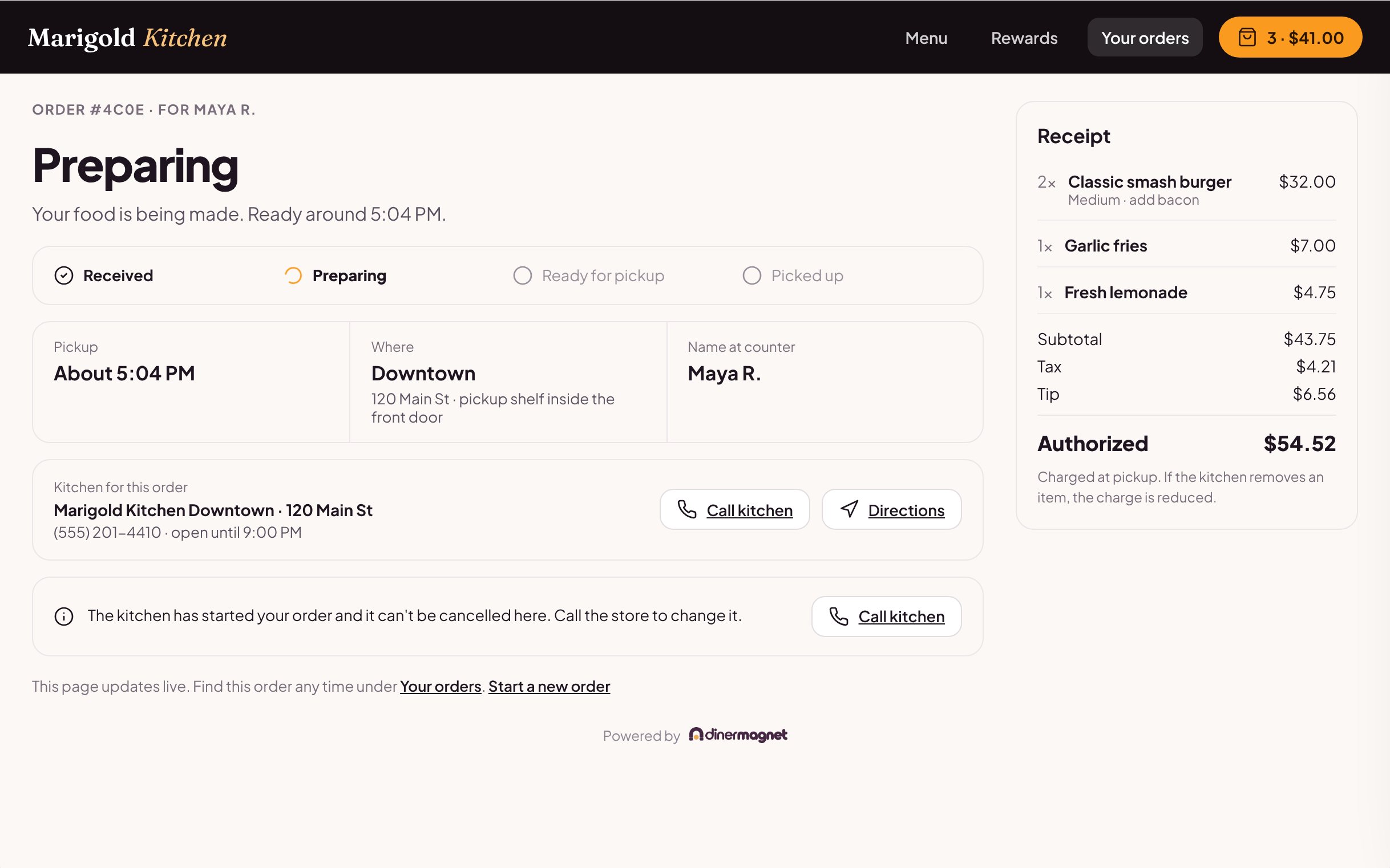This screenshot has width=1390, height=868.
Task: Select counter name Maya R.
Action: pyautogui.click(x=724, y=373)
